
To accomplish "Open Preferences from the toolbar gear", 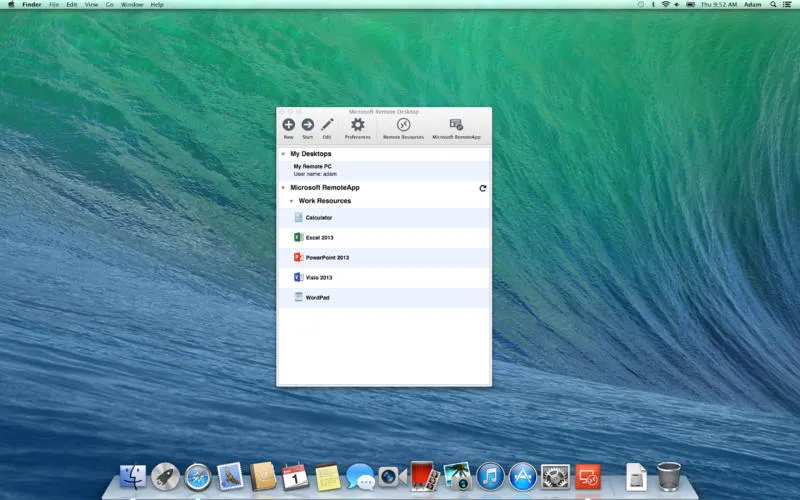I will pos(357,125).
